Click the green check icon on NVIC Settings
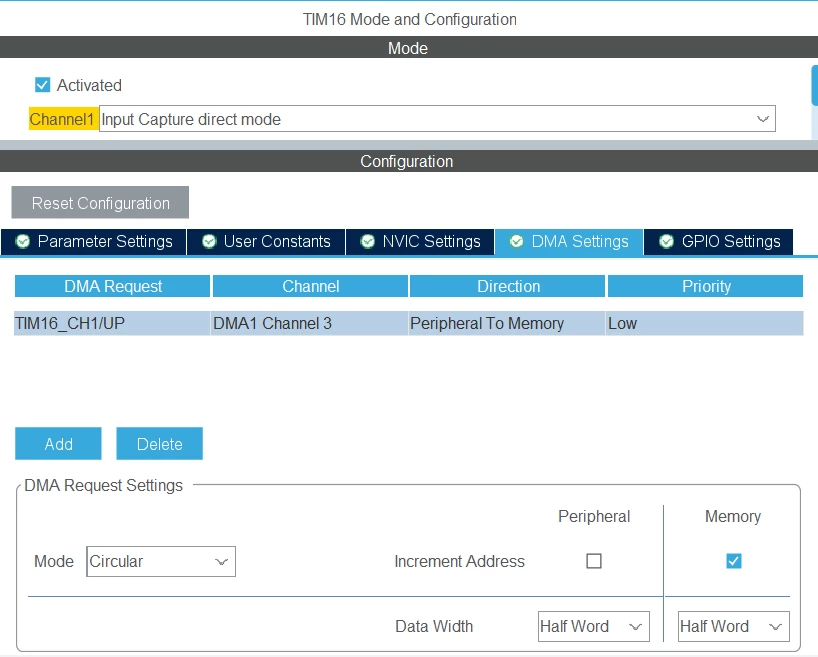 point(368,242)
